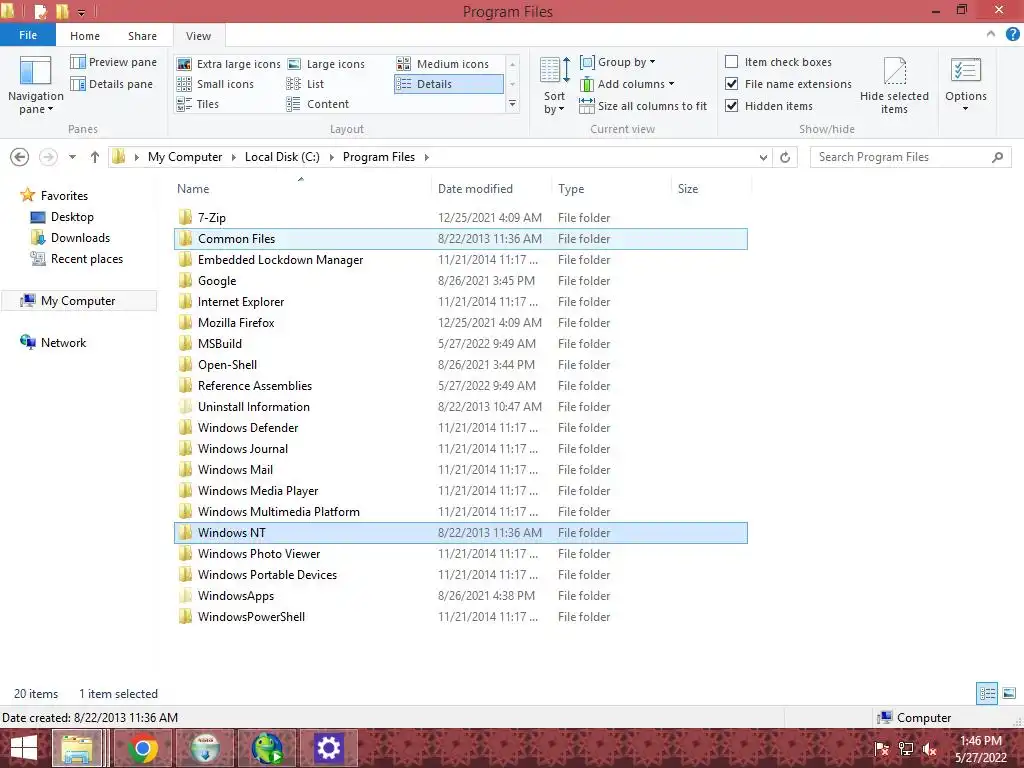Select My Computer in navigation pane
This screenshot has width=1024, height=768.
click(78, 300)
